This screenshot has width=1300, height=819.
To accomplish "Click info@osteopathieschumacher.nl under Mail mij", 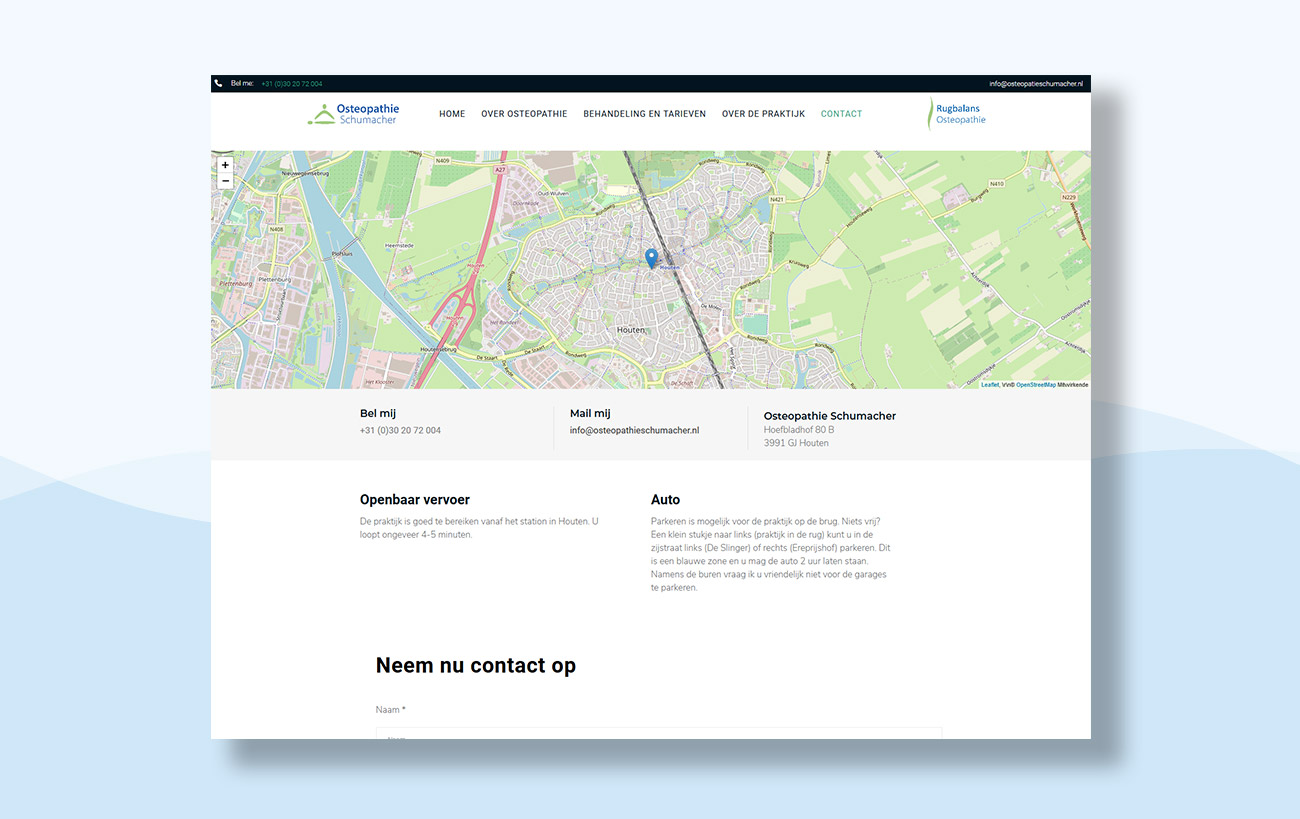I will tap(634, 430).
